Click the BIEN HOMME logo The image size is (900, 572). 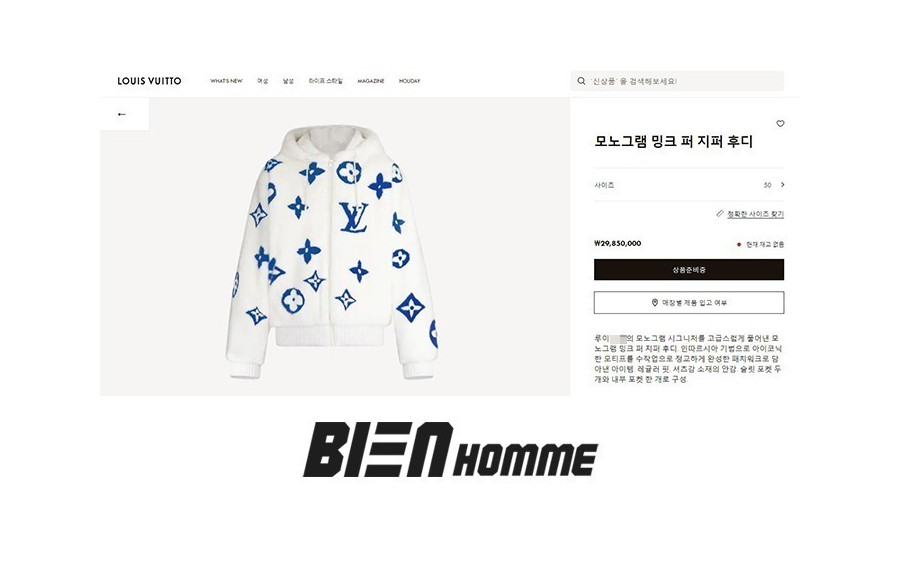(x=451, y=449)
